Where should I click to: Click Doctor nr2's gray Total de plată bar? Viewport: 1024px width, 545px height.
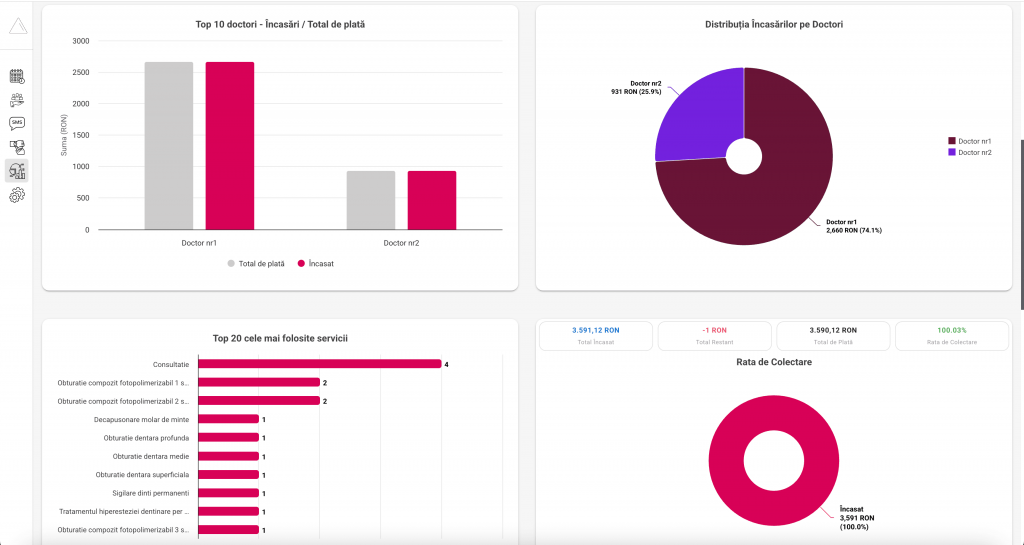371,200
